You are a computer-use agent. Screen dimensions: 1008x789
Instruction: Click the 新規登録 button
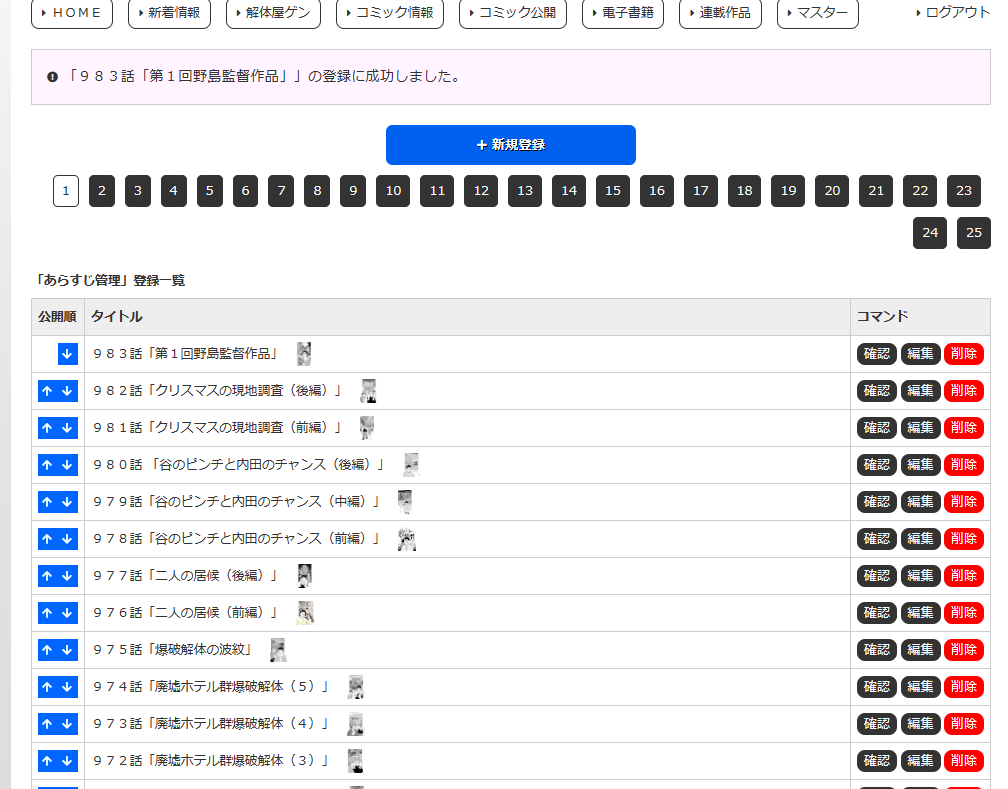point(511,145)
